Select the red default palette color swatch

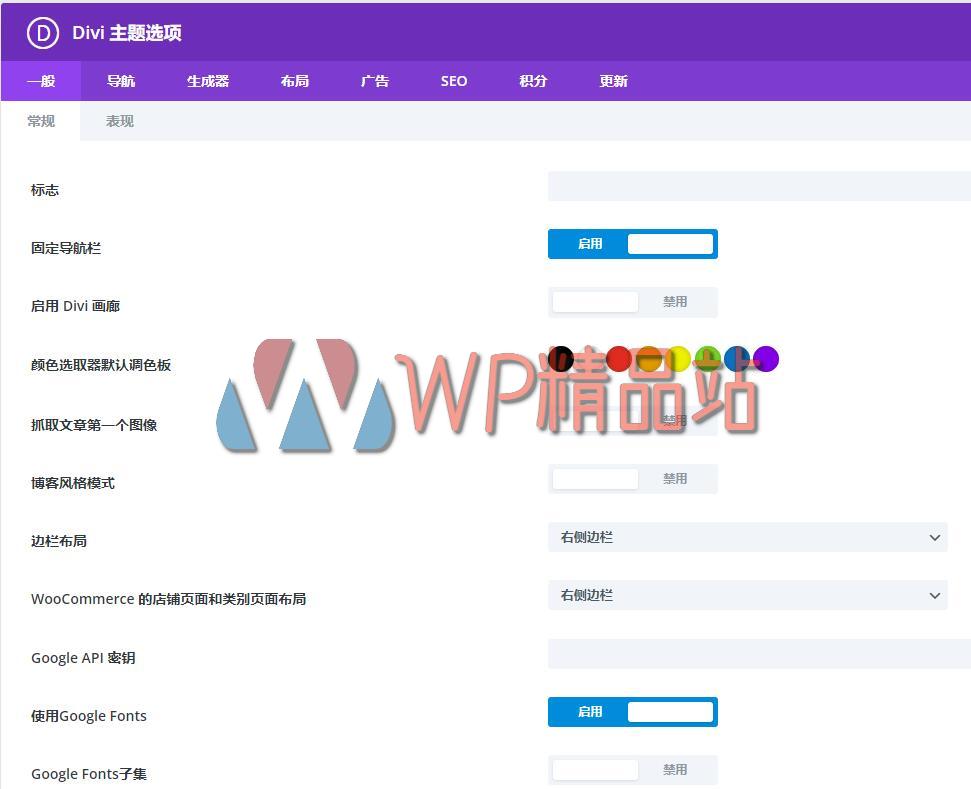pyautogui.click(x=618, y=358)
